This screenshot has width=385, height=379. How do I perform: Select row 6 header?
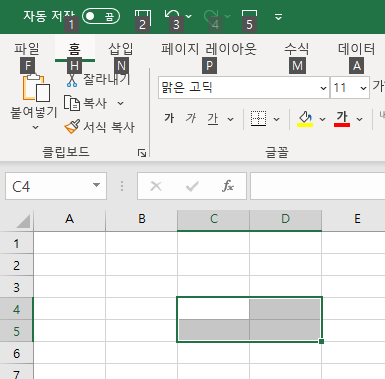[16, 353]
